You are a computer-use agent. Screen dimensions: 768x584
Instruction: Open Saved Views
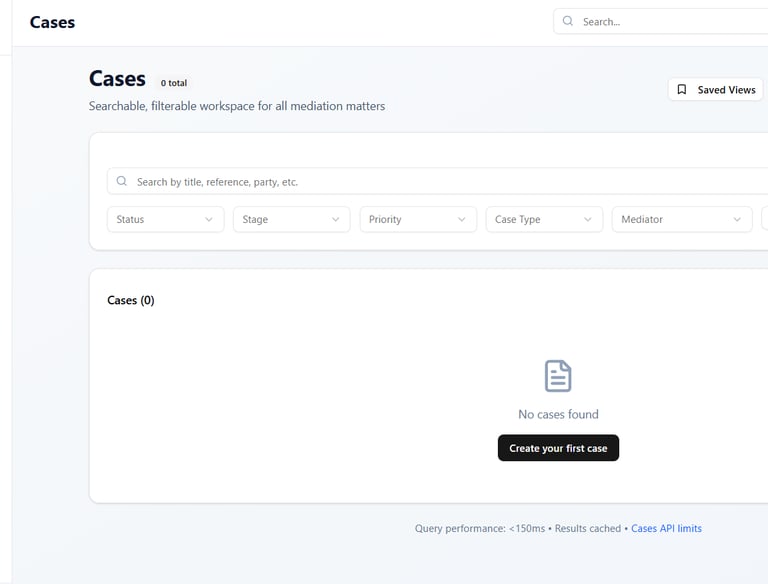(716, 90)
